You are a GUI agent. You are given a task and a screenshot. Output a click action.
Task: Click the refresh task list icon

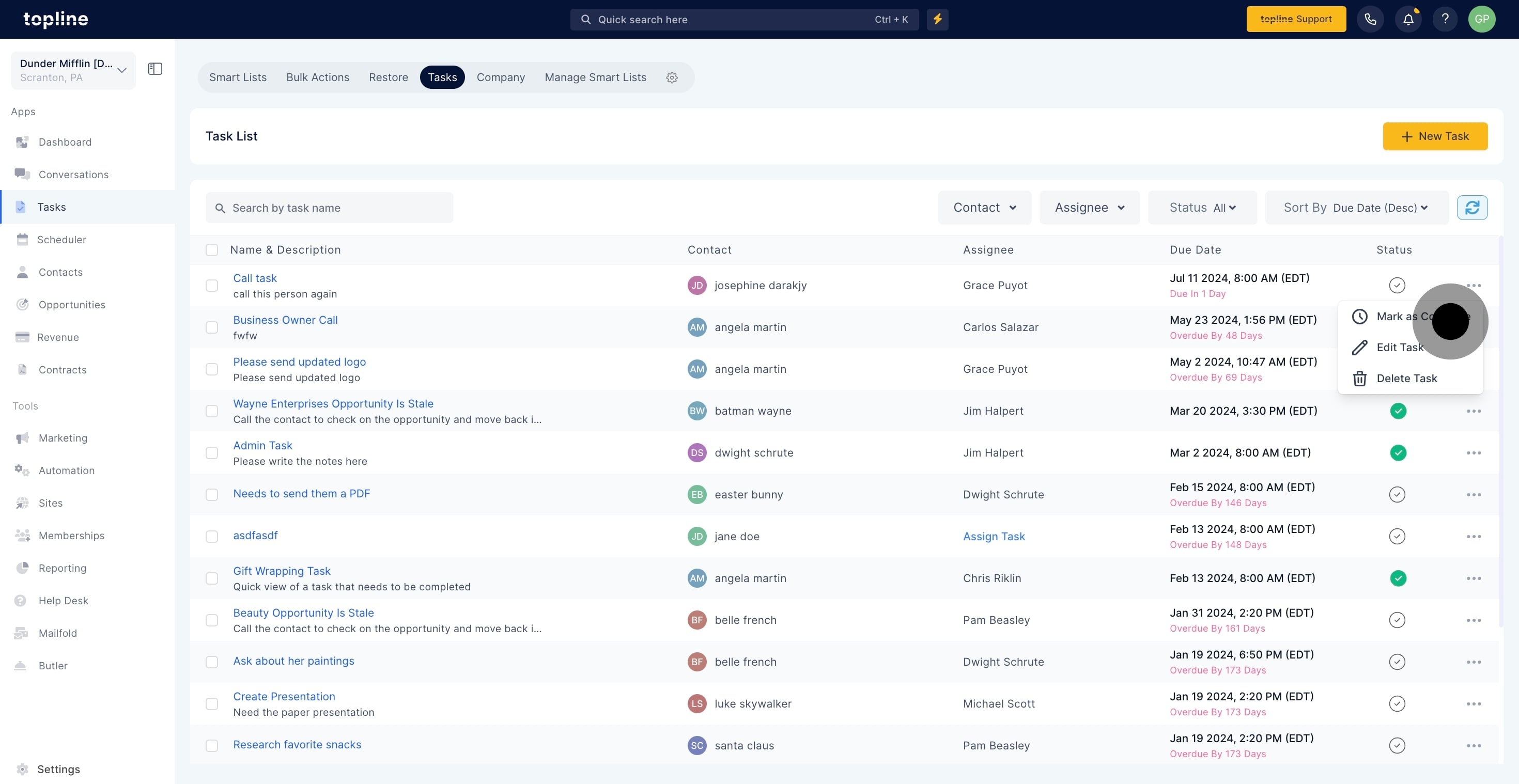tap(1472, 208)
